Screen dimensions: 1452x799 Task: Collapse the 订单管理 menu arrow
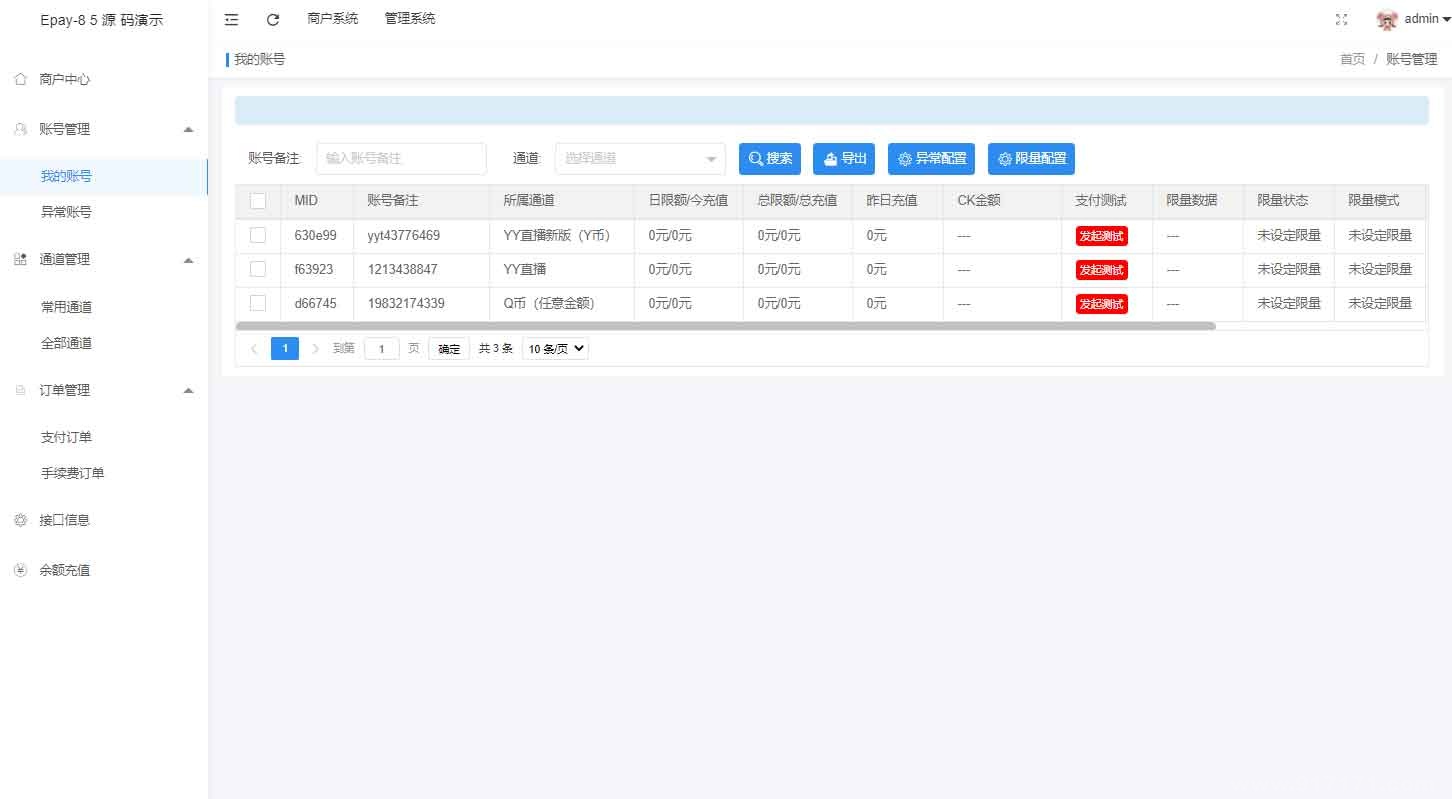click(188, 390)
